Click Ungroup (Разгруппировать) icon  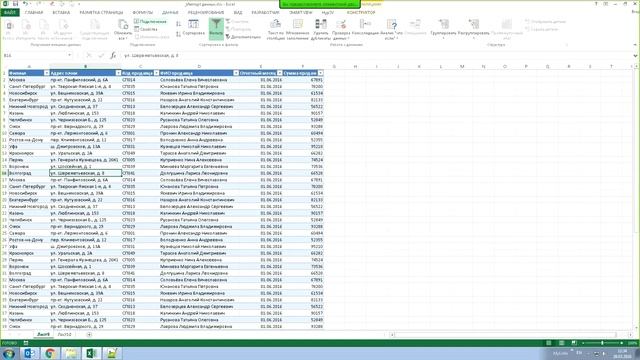pos(473,29)
